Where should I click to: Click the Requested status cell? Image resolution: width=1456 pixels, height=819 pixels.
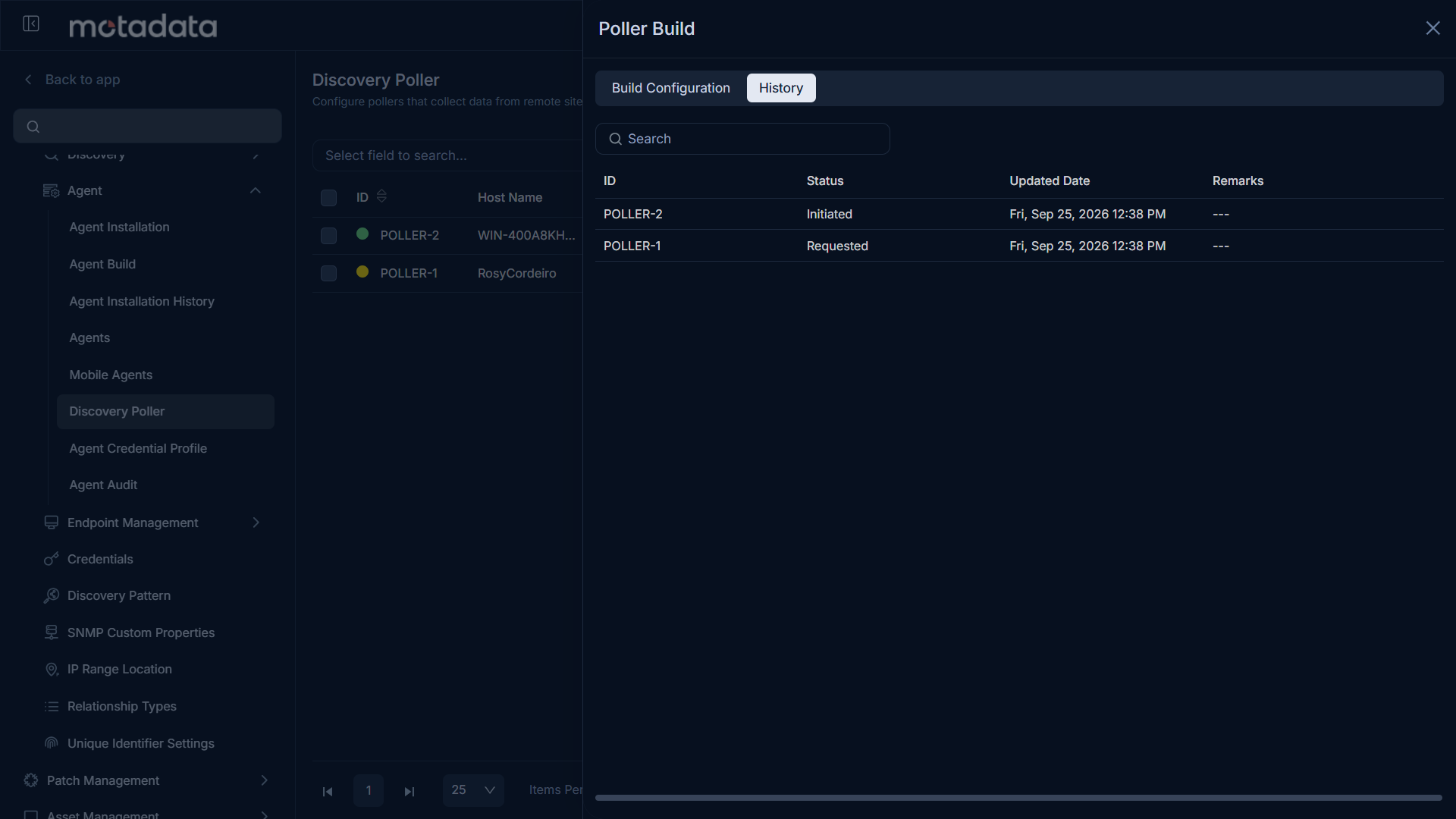point(837,246)
